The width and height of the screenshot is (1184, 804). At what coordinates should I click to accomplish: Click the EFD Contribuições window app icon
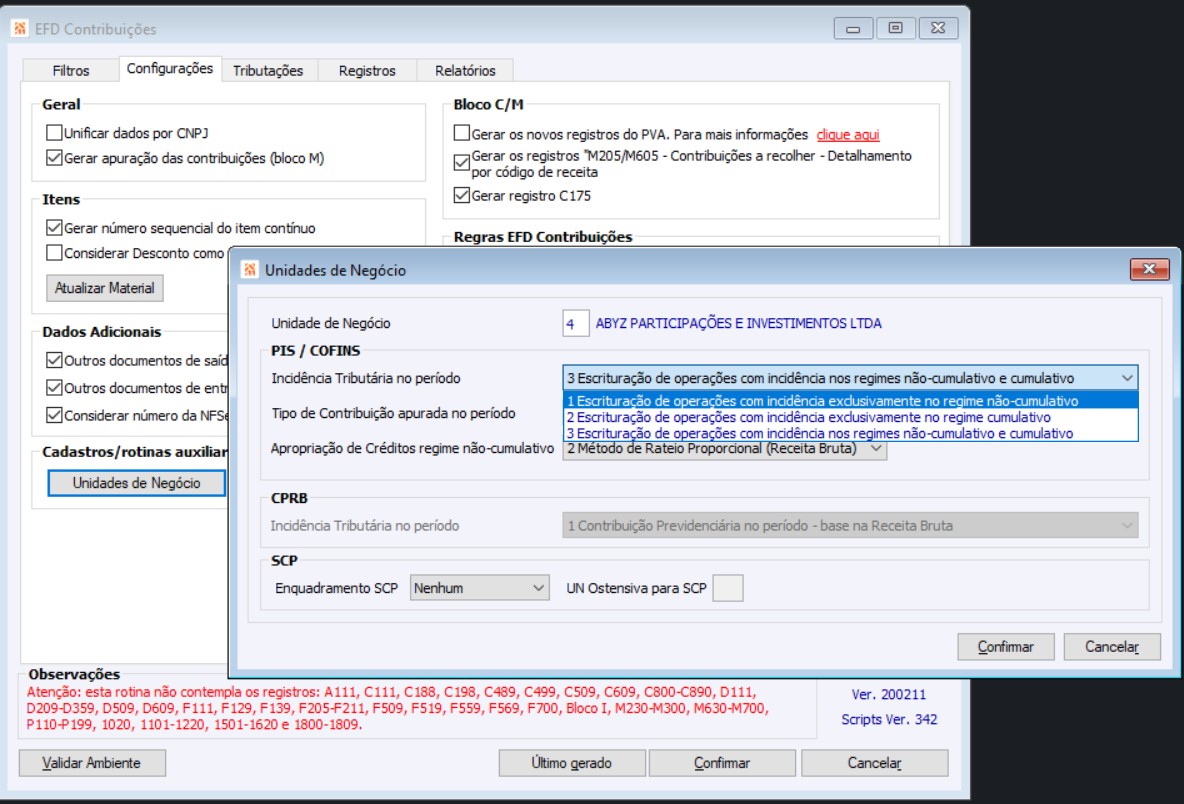20,29
